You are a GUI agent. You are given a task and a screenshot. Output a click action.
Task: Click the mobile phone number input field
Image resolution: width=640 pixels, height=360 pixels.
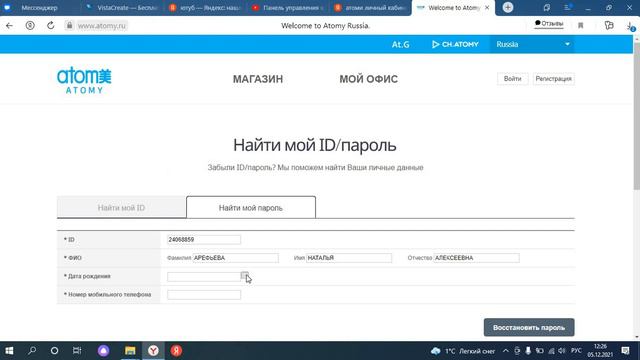204,295
